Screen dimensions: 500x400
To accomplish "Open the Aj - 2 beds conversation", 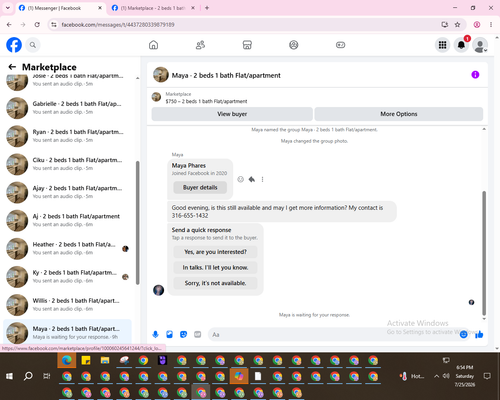I will coord(67,220).
